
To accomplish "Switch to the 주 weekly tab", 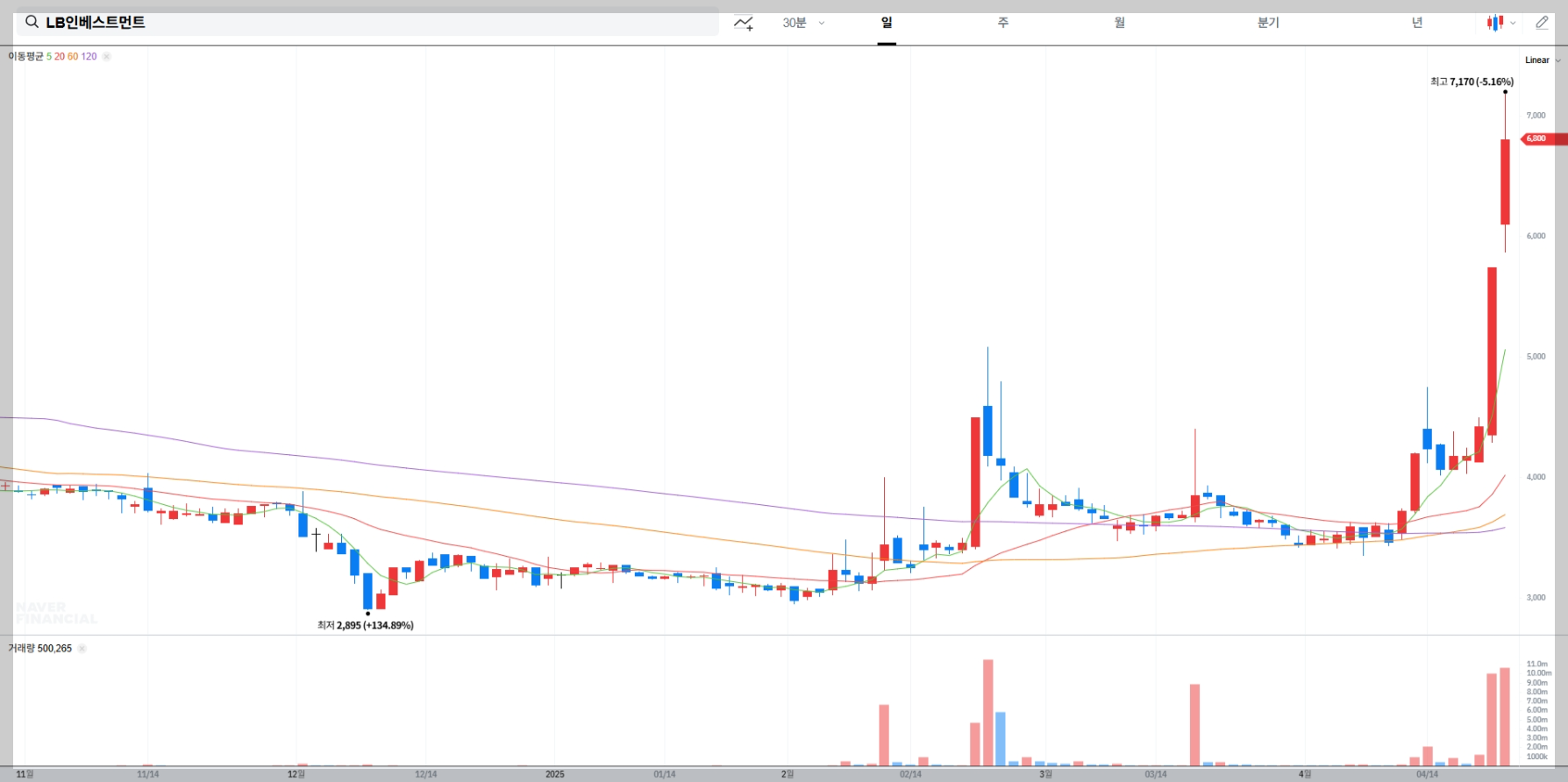I will 1003,23.
